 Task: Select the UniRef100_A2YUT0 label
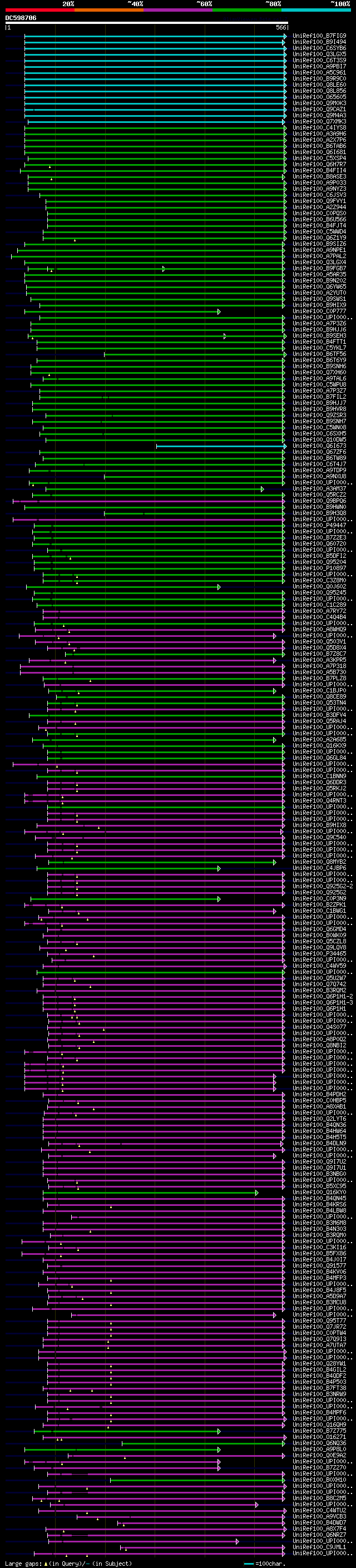[319, 293]
